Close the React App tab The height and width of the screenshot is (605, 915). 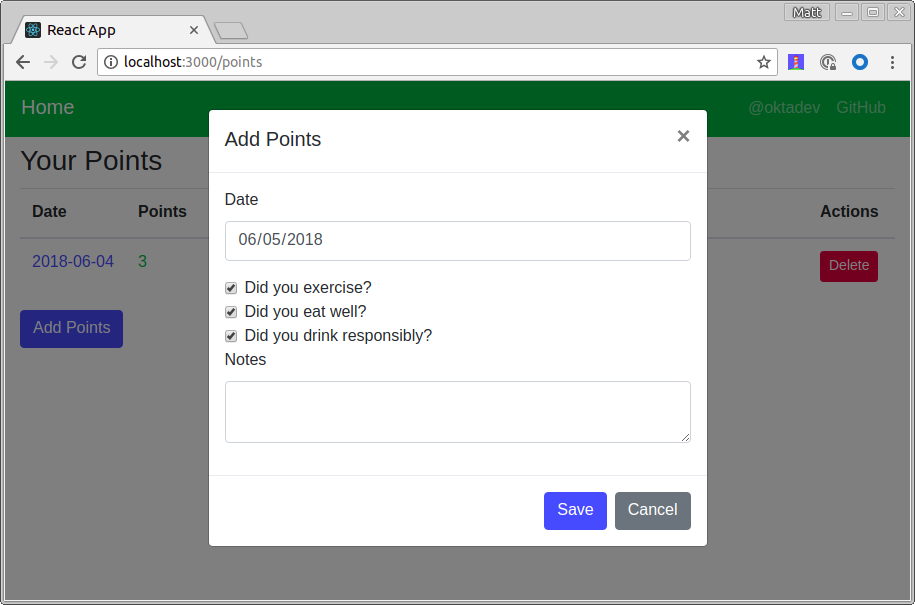194,30
